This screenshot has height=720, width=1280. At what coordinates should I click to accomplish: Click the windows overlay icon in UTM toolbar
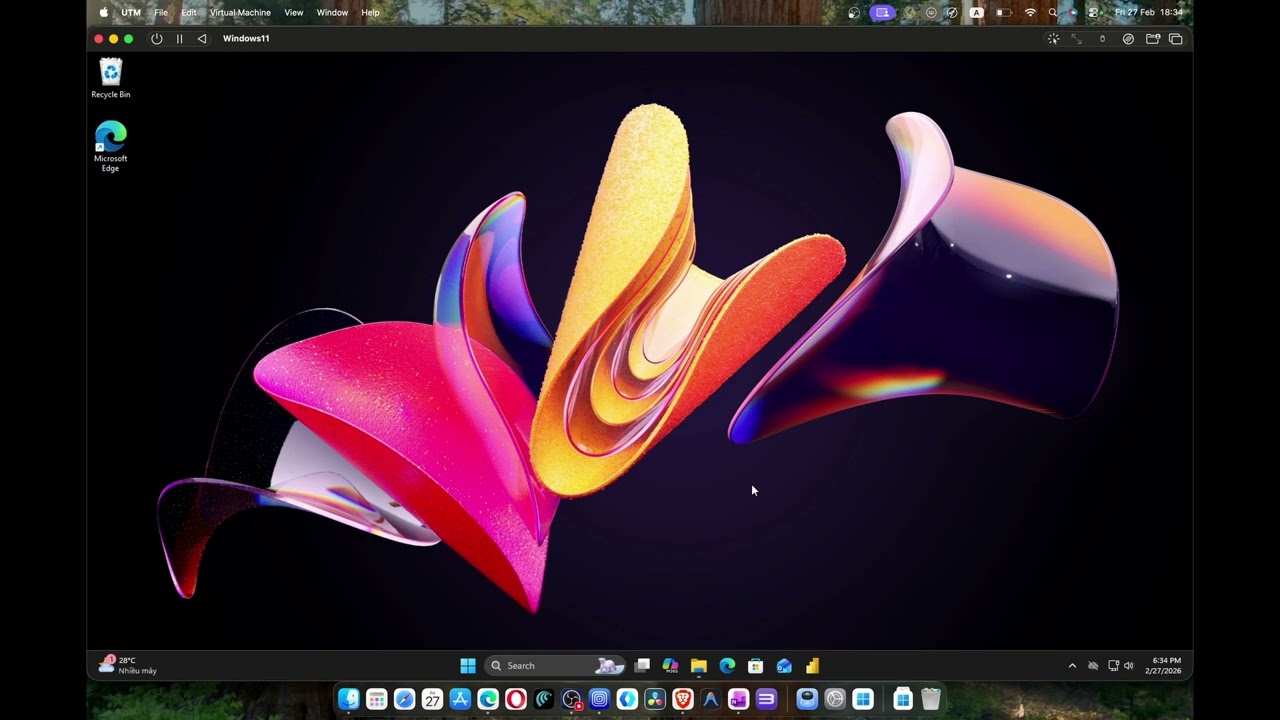(1176, 39)
